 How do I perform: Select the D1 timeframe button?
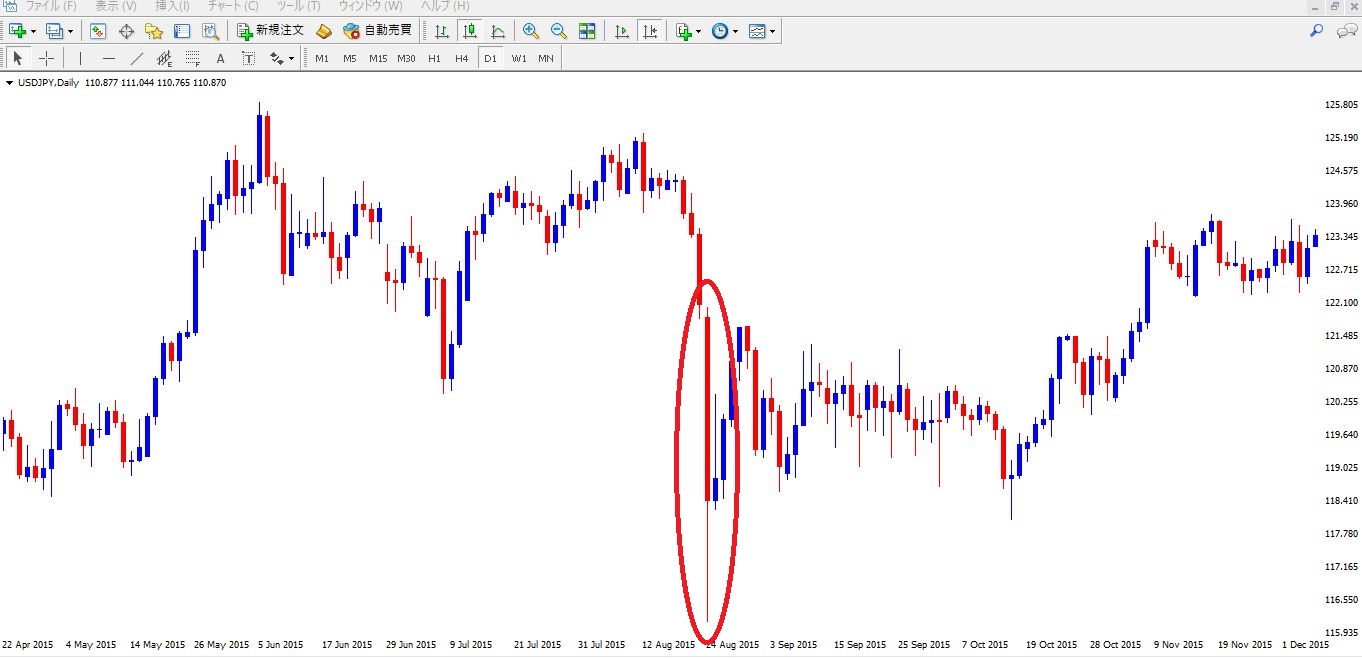click(x=490, y=58)
